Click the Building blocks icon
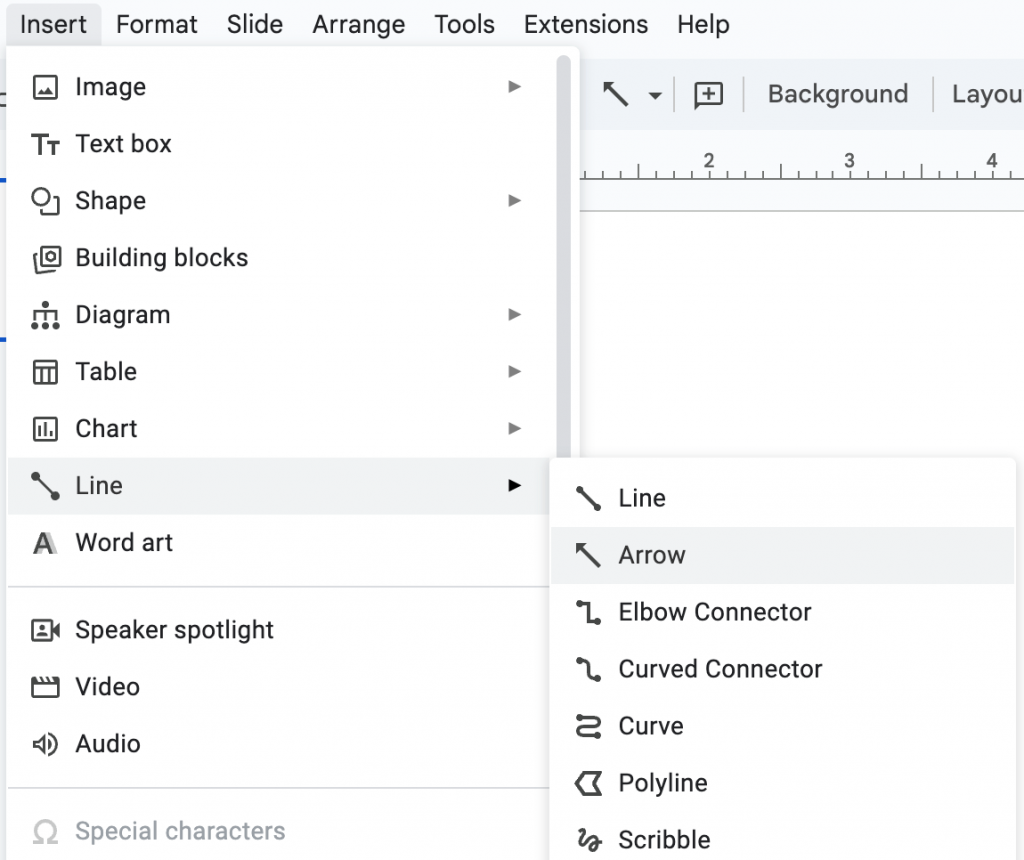The width and height of the screenshot is (1024, 860). tap(46, 259)
